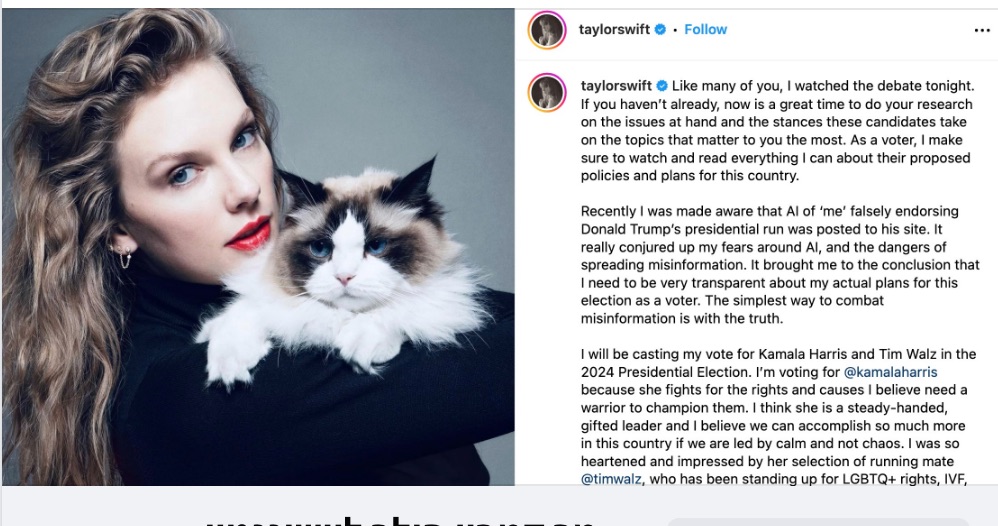
Task: Click the paragraph starting "I will be casting"
Action: click(x=778, y=416)
